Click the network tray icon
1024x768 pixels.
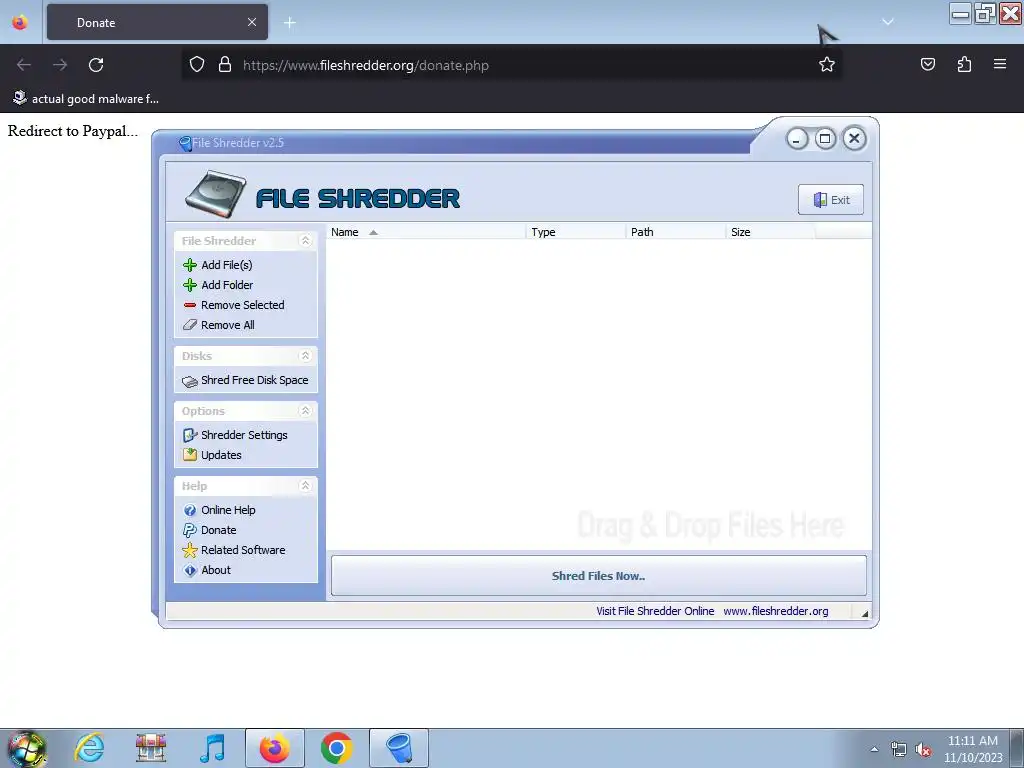click(899, 750)
